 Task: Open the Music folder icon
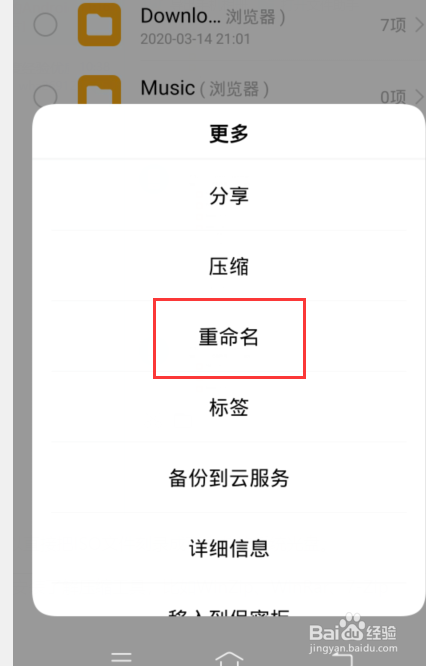(99, 90)
